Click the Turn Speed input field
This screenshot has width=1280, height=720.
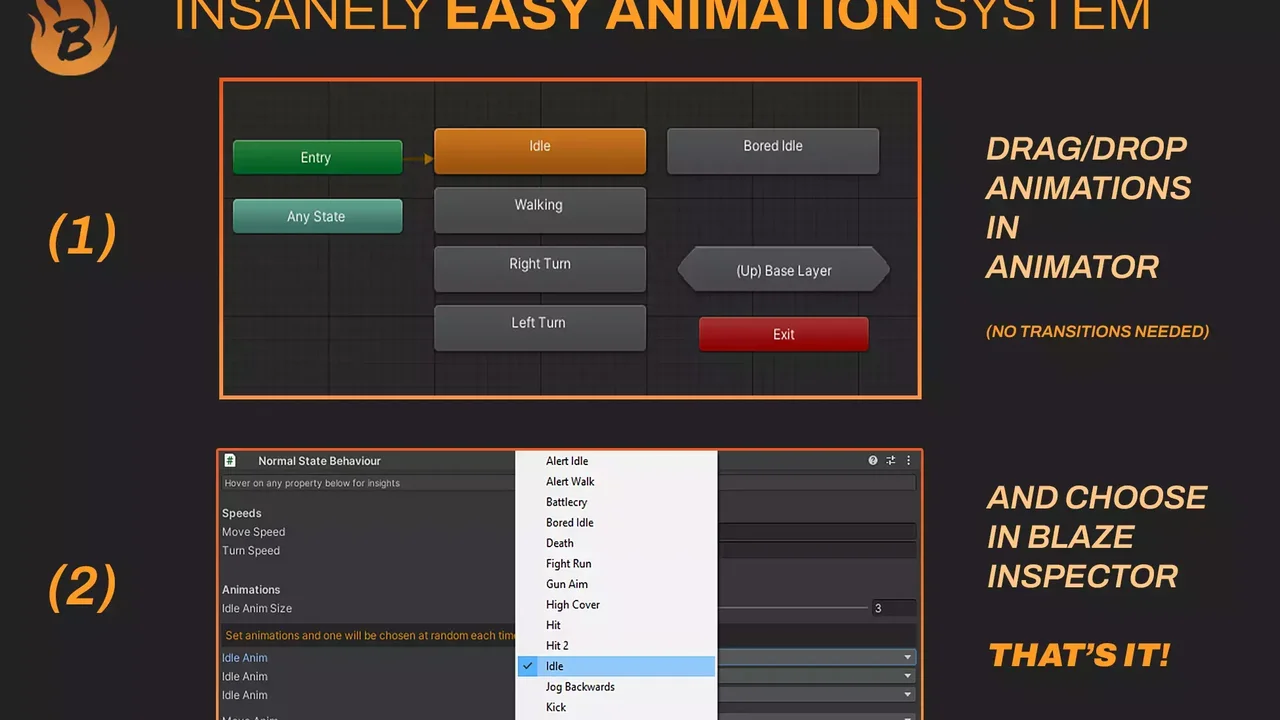point(816,550)
